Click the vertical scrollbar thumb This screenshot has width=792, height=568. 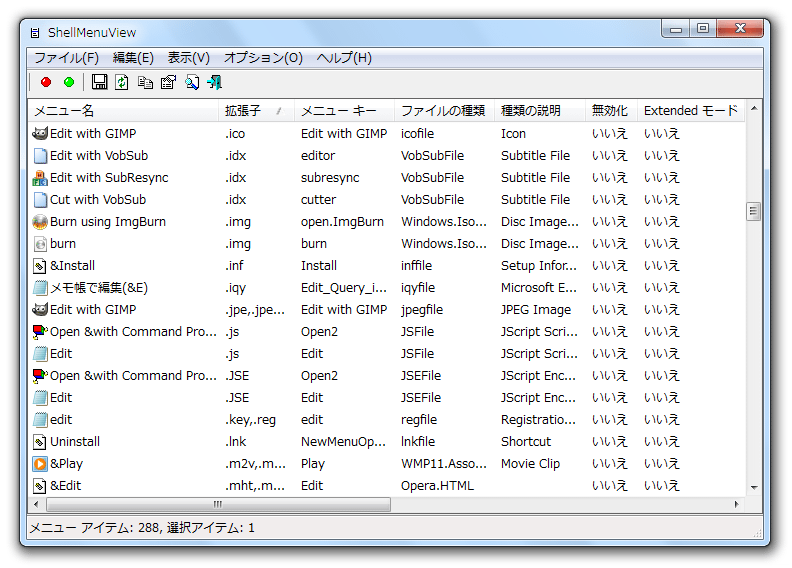(x=754, y=211)
